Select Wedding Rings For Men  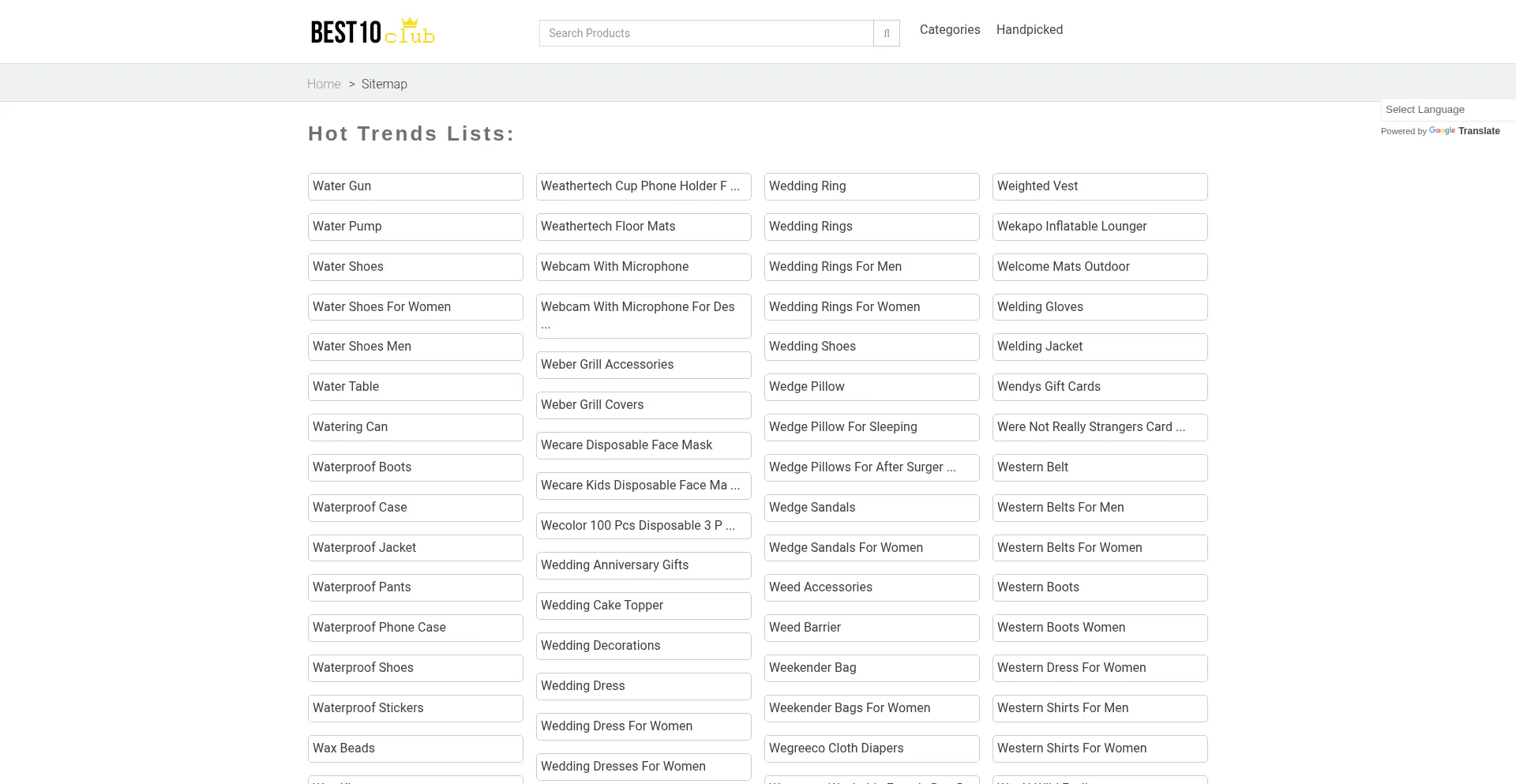click(872, 267)
